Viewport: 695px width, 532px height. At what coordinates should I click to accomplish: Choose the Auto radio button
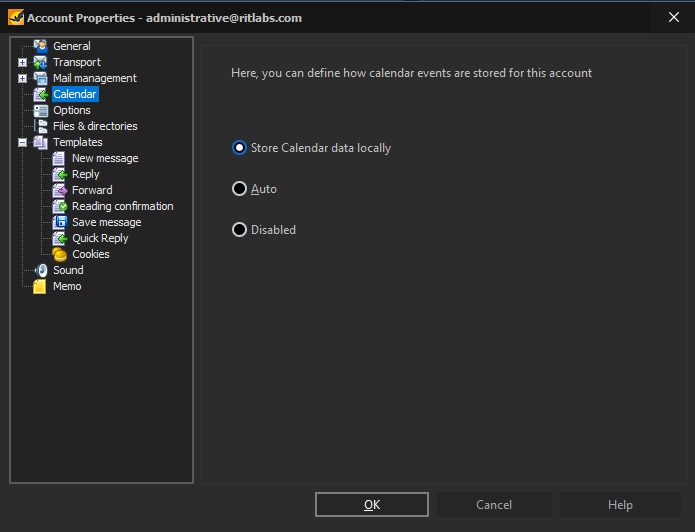pyautogui.click(x=239, y=189)
